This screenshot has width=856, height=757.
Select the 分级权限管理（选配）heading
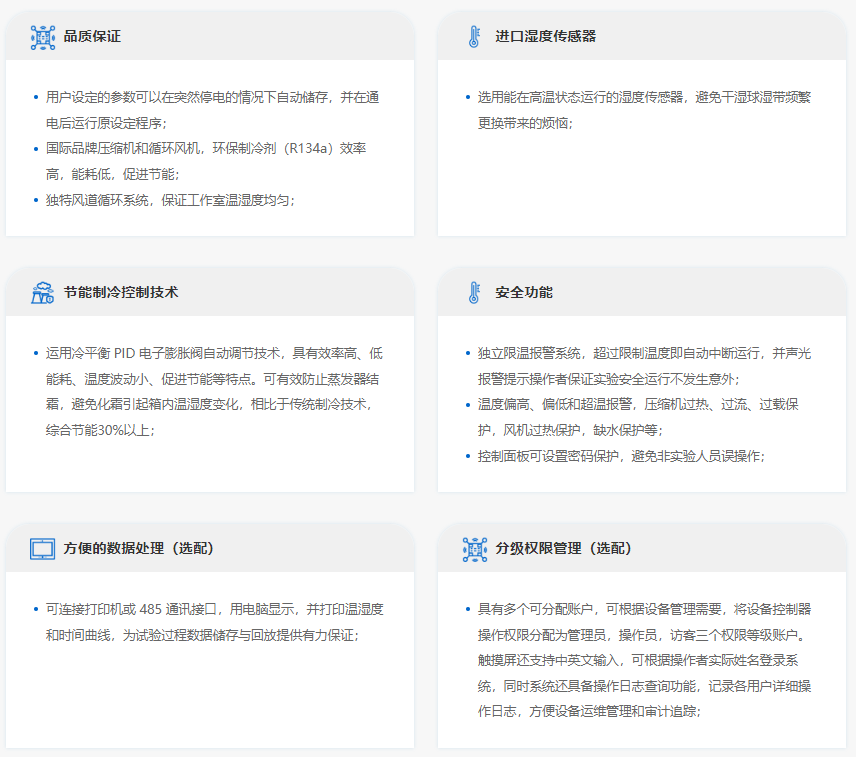point(570,549)
